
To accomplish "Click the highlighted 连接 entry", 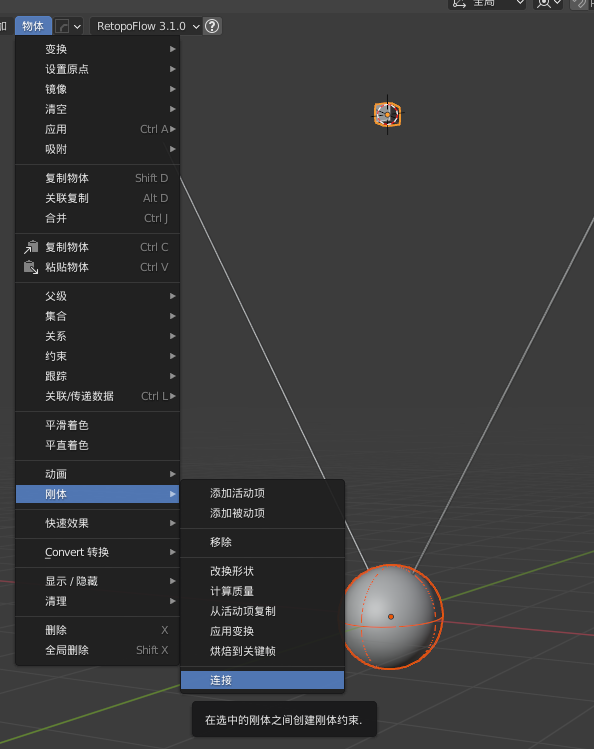I will tap(262, 680).
